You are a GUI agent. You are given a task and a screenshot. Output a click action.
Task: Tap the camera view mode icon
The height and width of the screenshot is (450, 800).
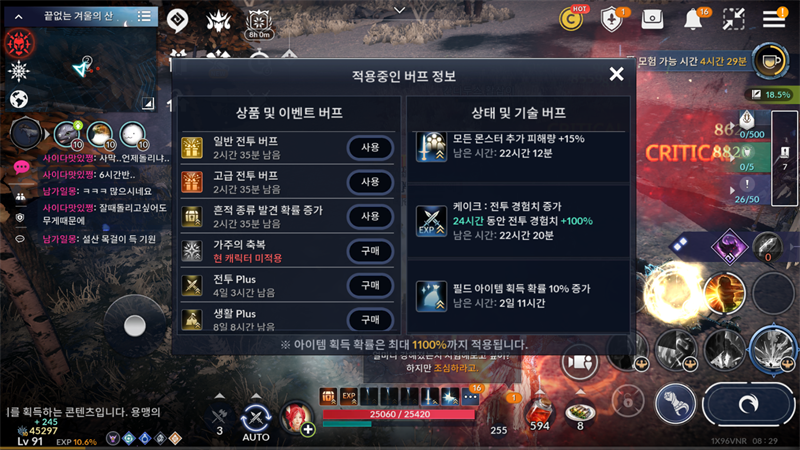tap(580, 362)
